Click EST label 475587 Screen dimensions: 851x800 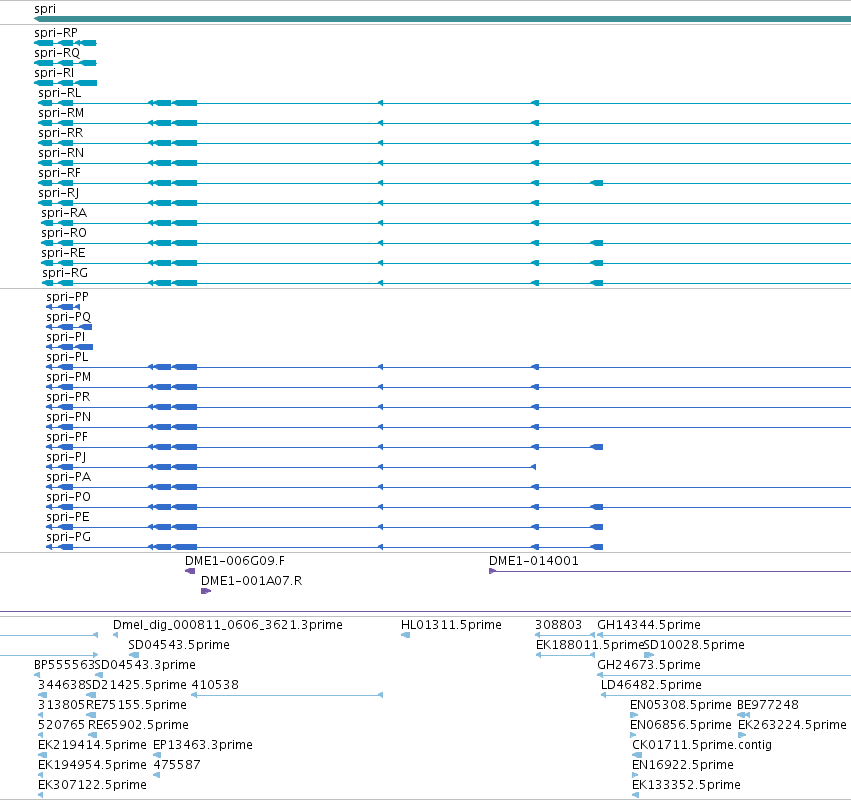point(177,765)
